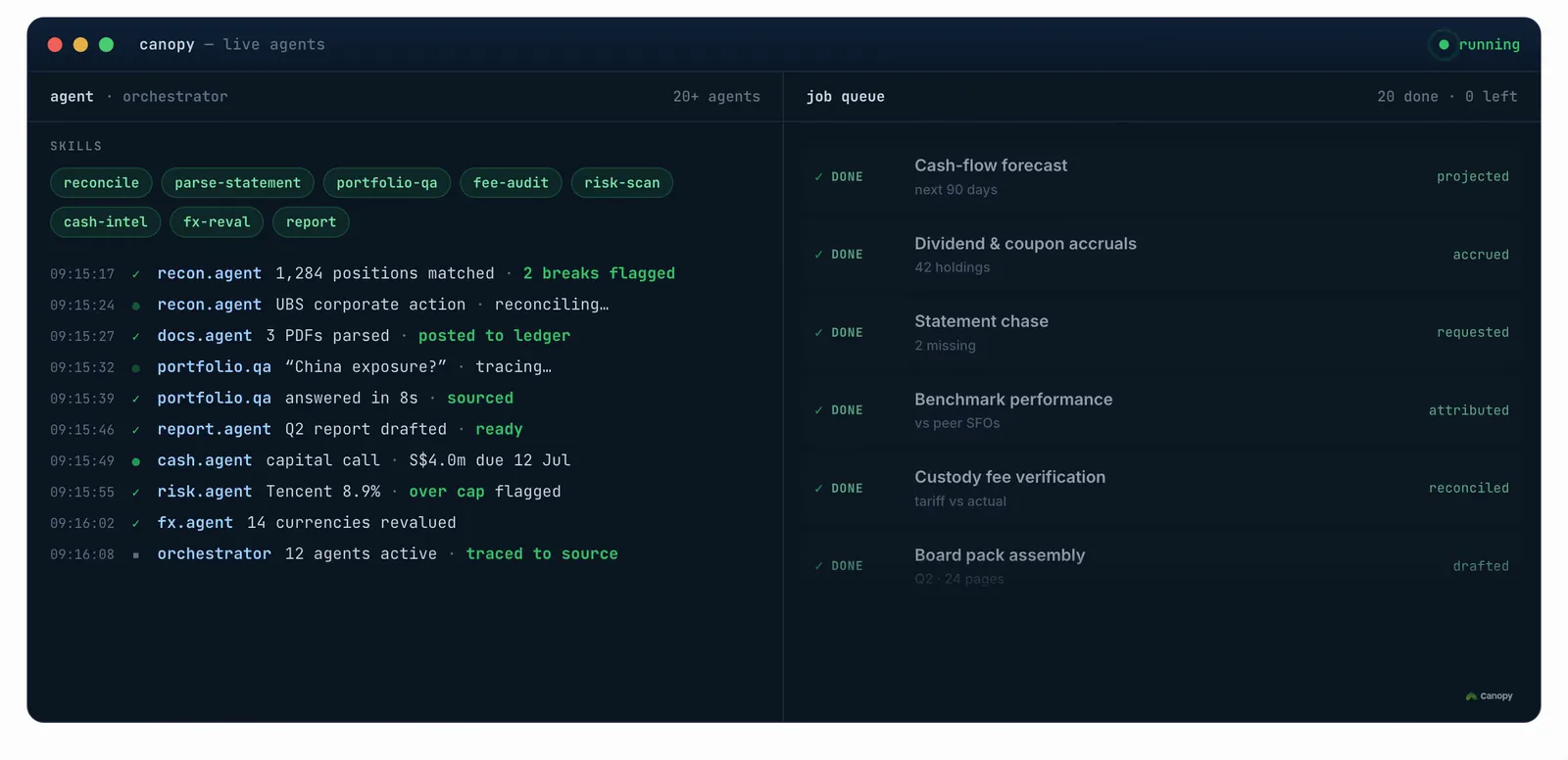Select the cash-intel skill chip

click(x=105, y=222)
